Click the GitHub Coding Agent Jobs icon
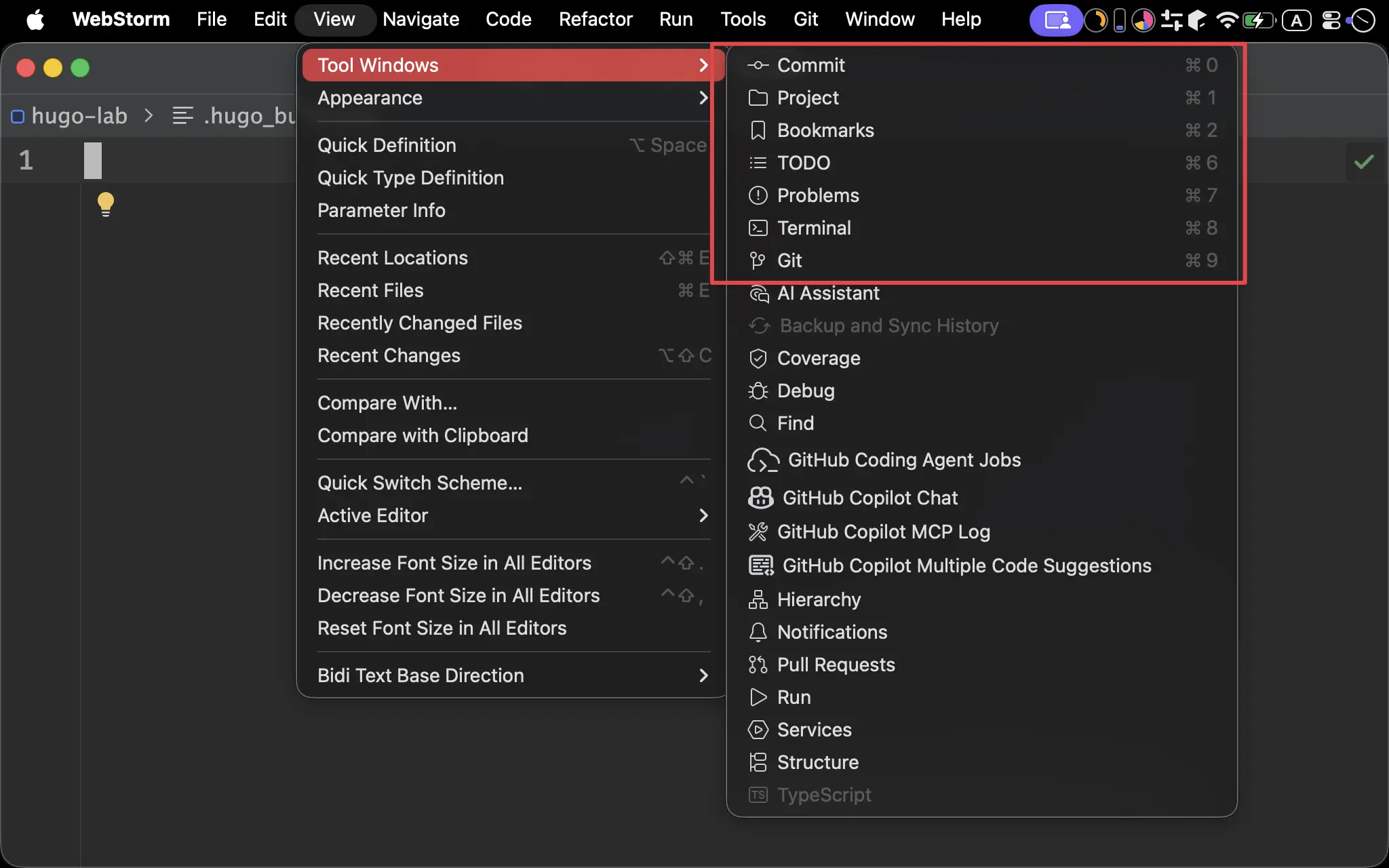The image size is (1389, 868). pos(763,460)
